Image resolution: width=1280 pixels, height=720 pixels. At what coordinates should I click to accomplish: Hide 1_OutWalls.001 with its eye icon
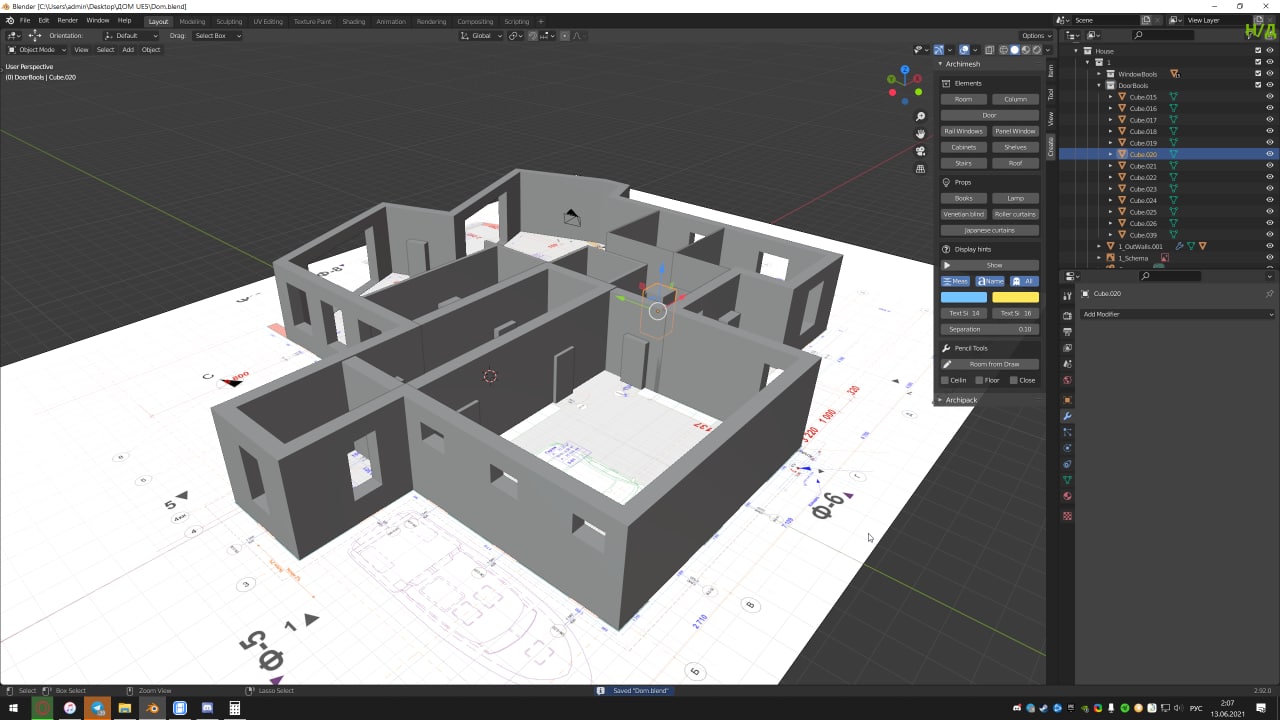point(1270,246)
